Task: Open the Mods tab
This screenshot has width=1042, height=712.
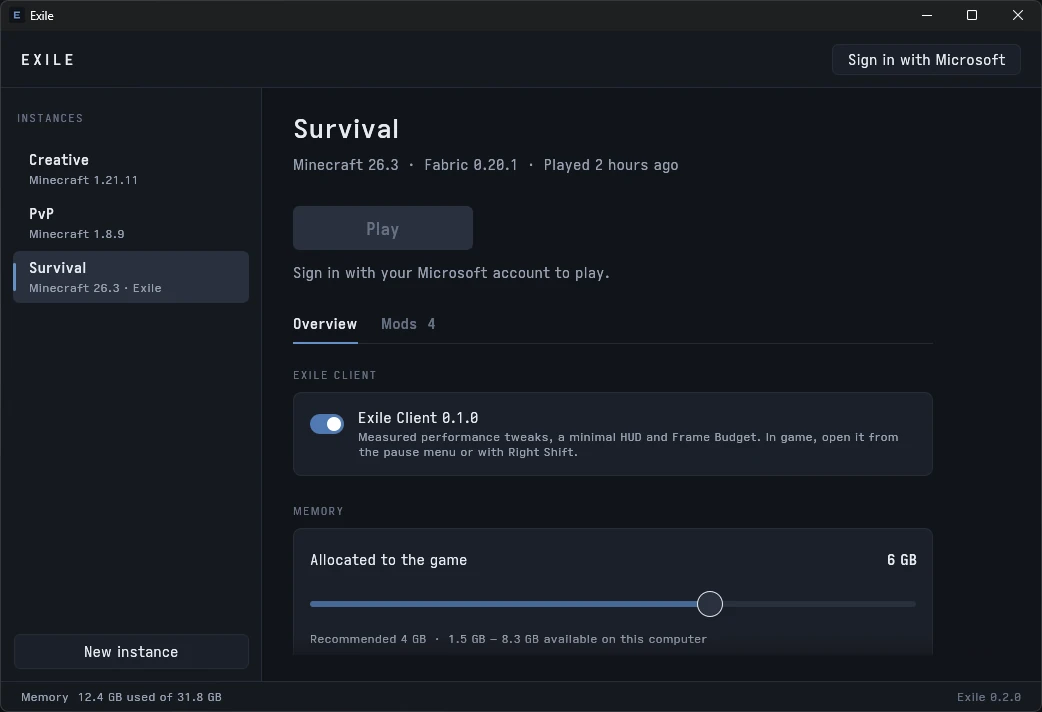Action: coord(408,324)
